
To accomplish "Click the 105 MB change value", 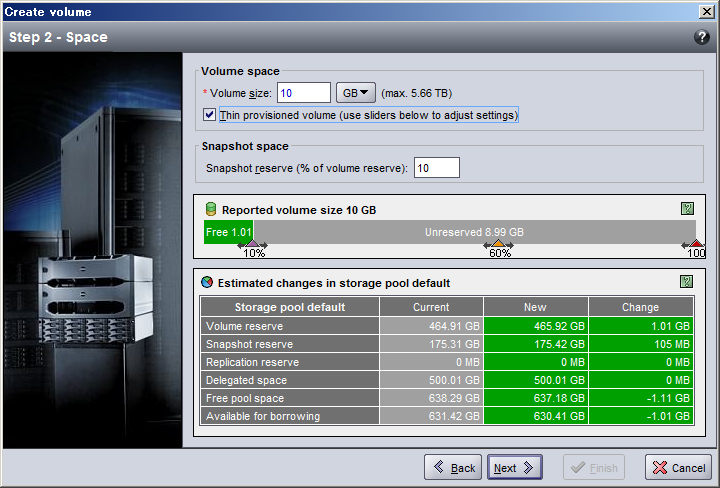I will click(641, 344).
